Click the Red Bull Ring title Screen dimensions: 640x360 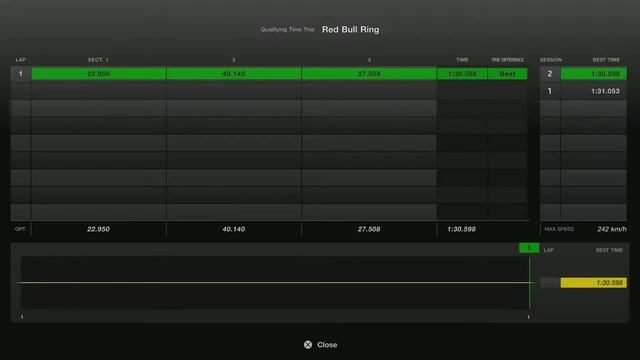click(351, 29)
